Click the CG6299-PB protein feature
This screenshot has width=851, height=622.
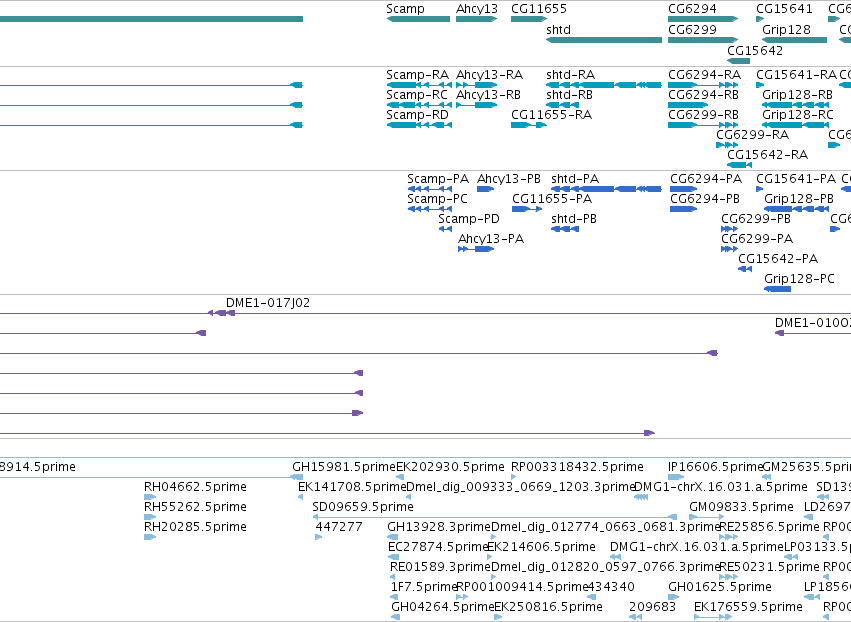coord(729,229)
